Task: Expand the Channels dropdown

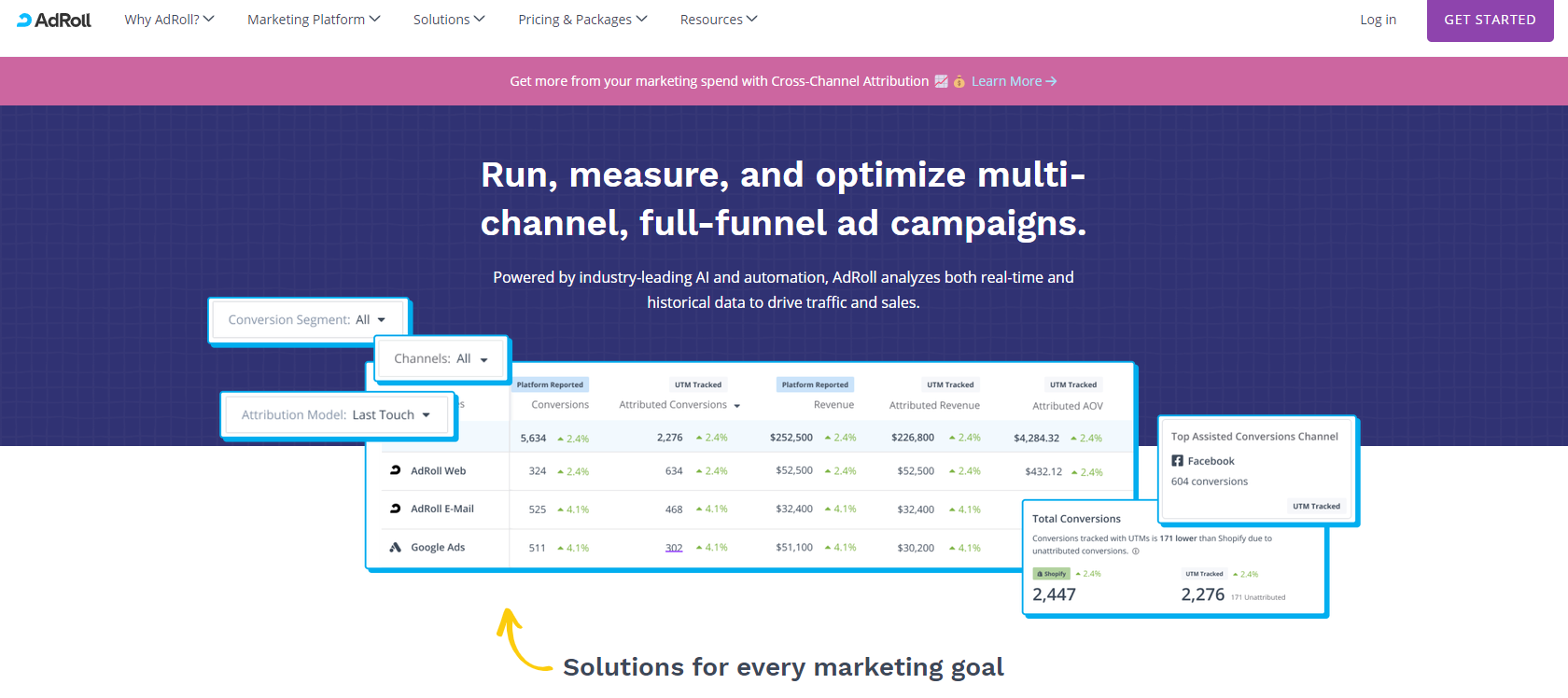Action: 441,359
